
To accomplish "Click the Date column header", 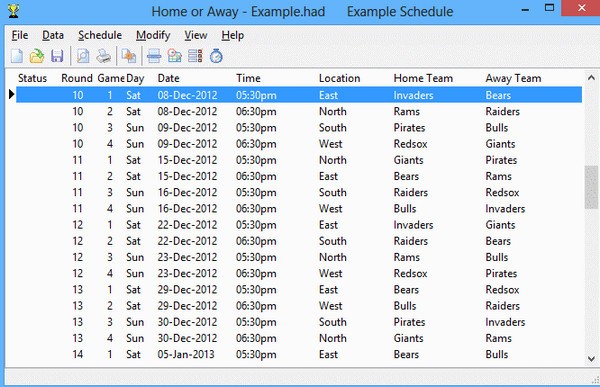I will (x=168, y=78).
